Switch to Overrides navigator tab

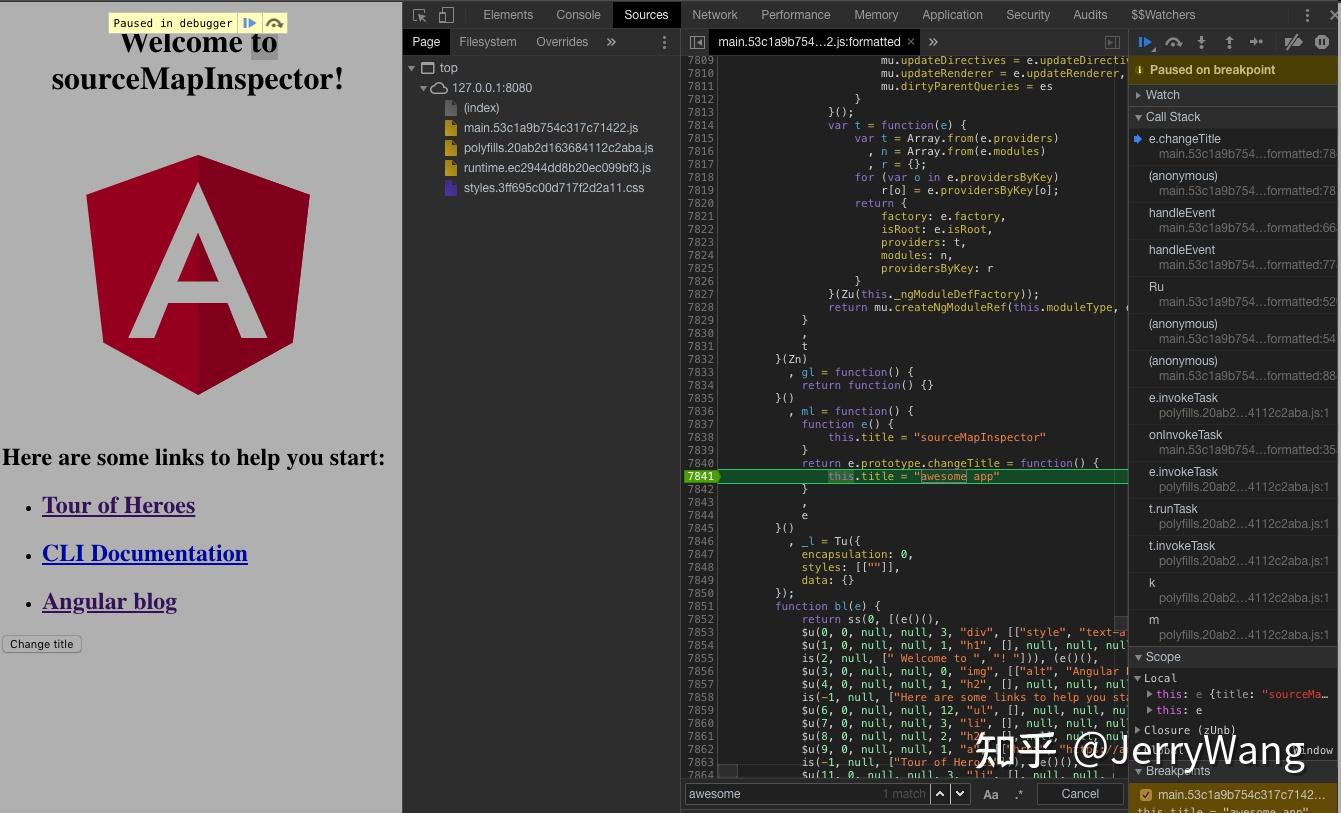click(562, 42)
